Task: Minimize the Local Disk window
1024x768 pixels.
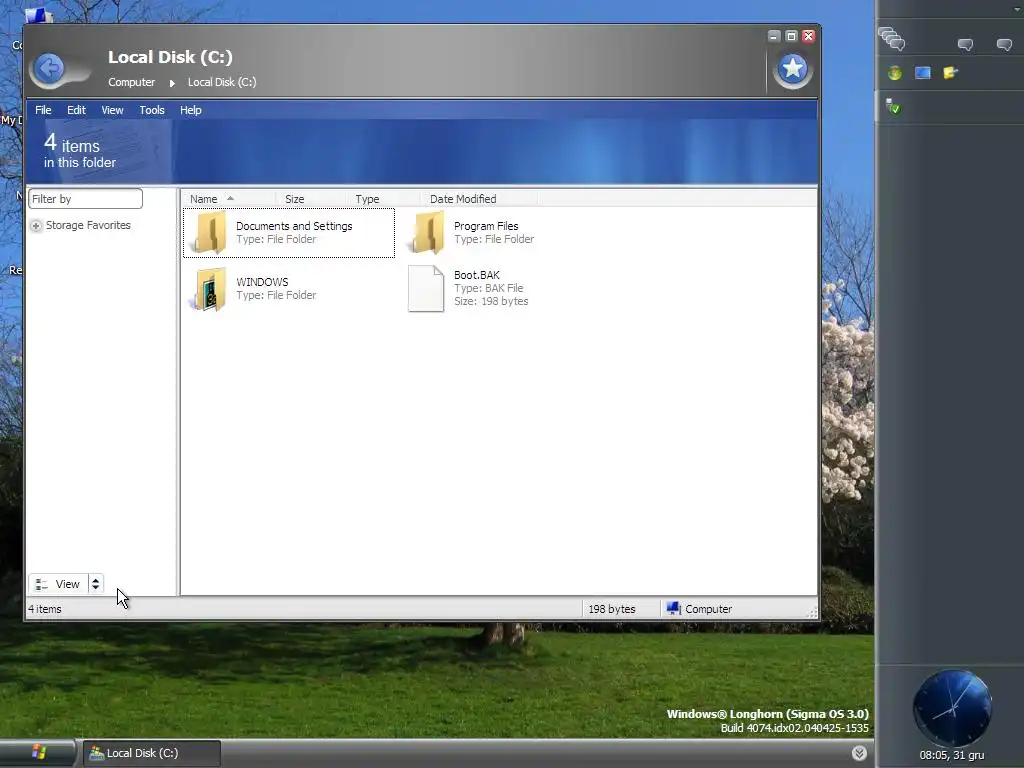Action: [x=774, y=36]
